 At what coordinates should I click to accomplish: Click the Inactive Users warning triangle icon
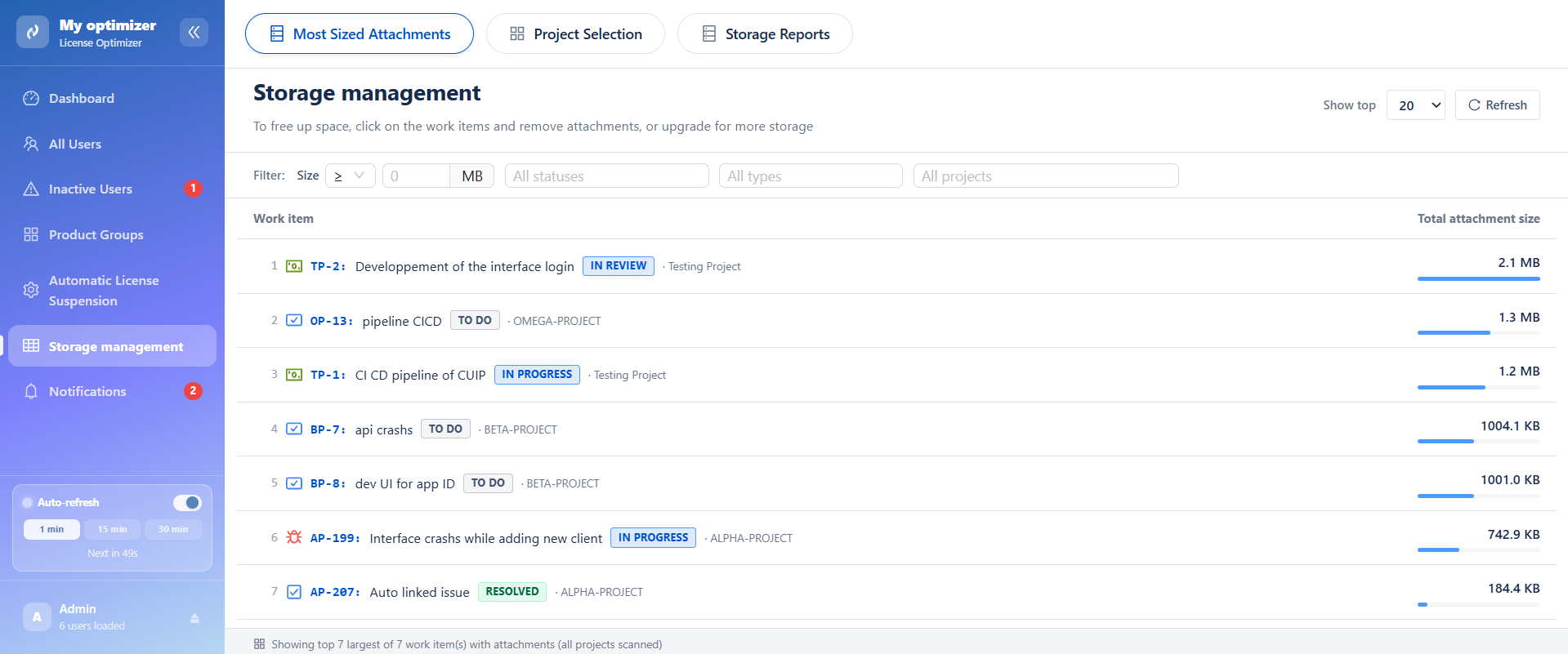point(31,189)
